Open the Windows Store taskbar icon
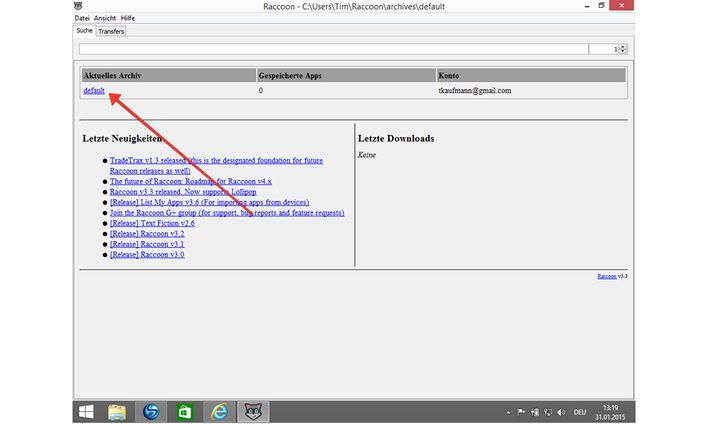 [185, 412]
